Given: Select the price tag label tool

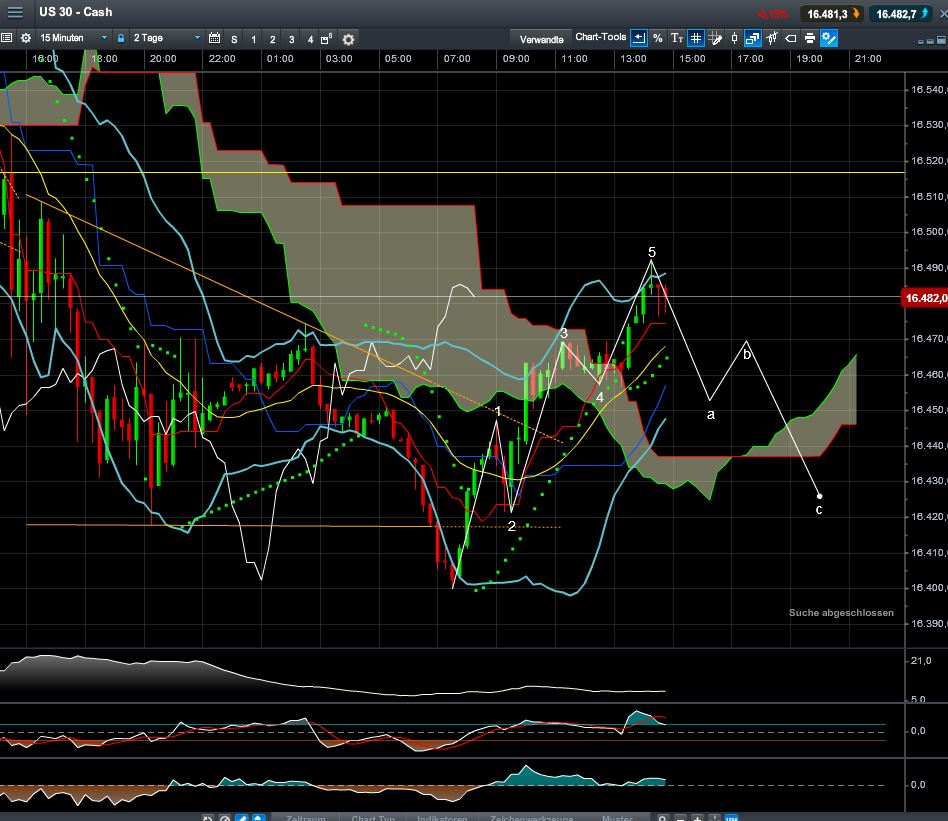Looking at the screenshot, I should click(x=791, y=39).
